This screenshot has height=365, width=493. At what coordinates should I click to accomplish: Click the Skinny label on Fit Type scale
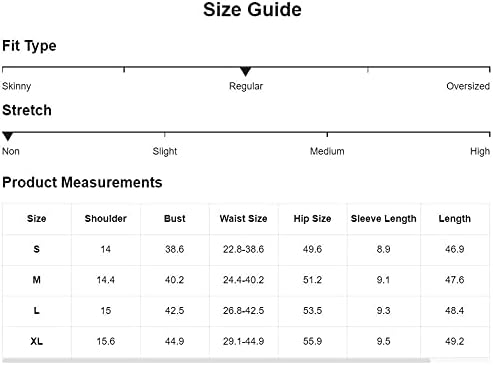(x=17, y=86)
